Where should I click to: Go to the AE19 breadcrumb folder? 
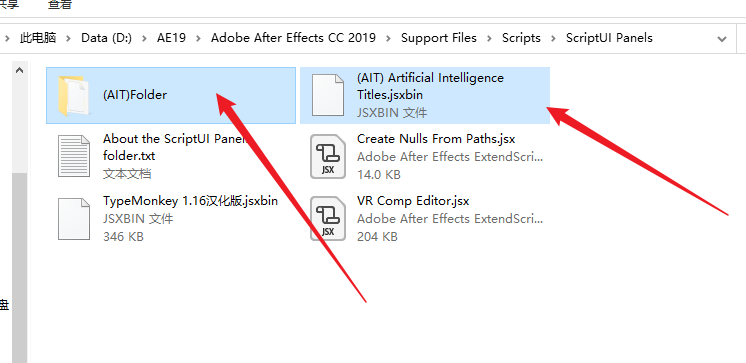[x=171, y=38]
